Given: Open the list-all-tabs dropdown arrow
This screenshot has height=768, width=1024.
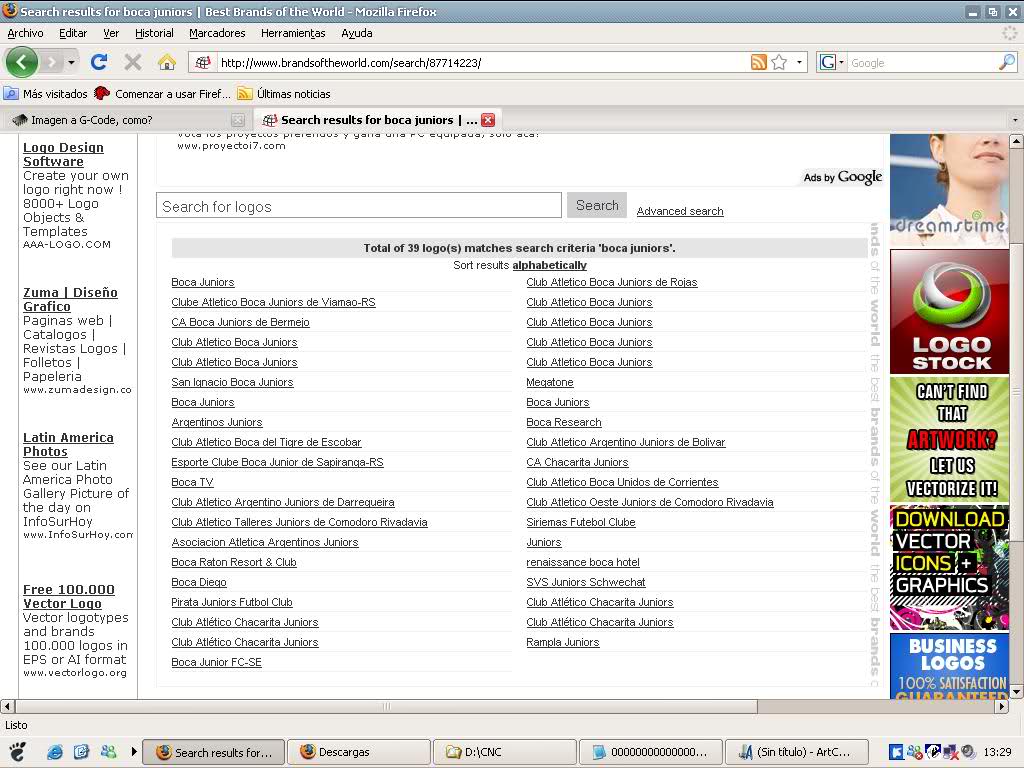Looking at the screenshot, I should click(x=1015, y=120).
